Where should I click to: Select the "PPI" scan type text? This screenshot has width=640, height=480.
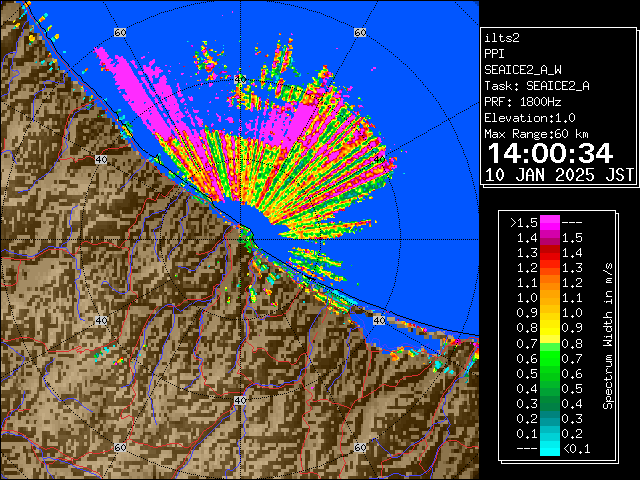(494, 54)
